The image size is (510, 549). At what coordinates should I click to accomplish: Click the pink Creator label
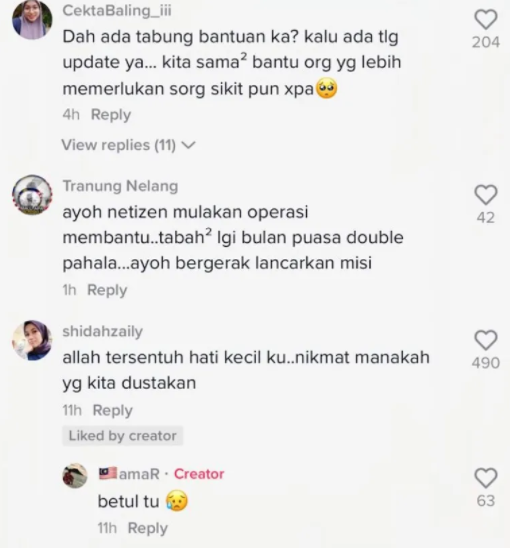coord(199,474)
